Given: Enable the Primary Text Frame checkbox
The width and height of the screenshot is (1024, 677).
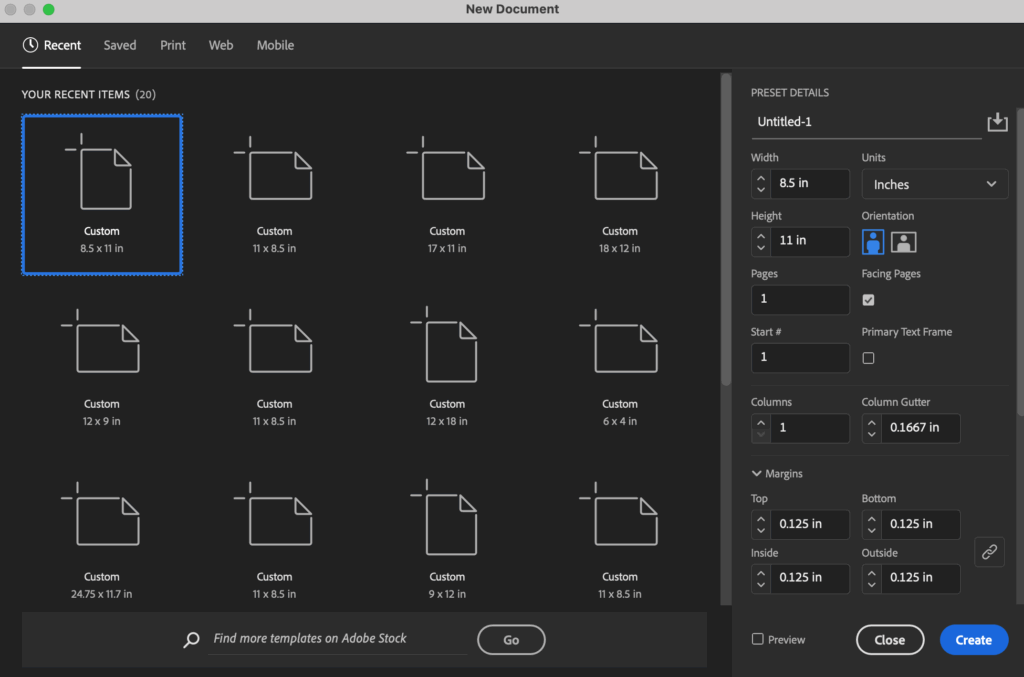Looking at the screenshot, I should (x=868, y=358).
